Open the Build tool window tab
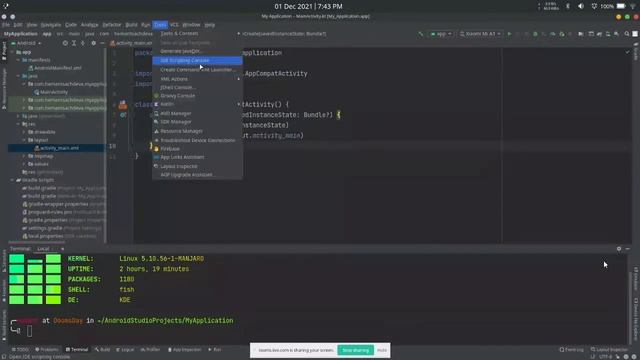Viewport: 640px width, 360px height. (102, 349)
